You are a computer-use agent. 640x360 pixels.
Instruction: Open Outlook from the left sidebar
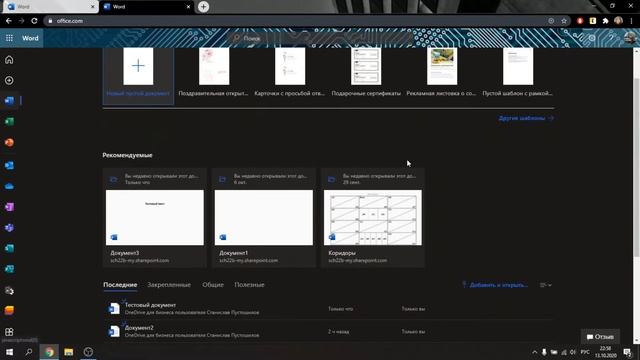click(x=9, y=165)
